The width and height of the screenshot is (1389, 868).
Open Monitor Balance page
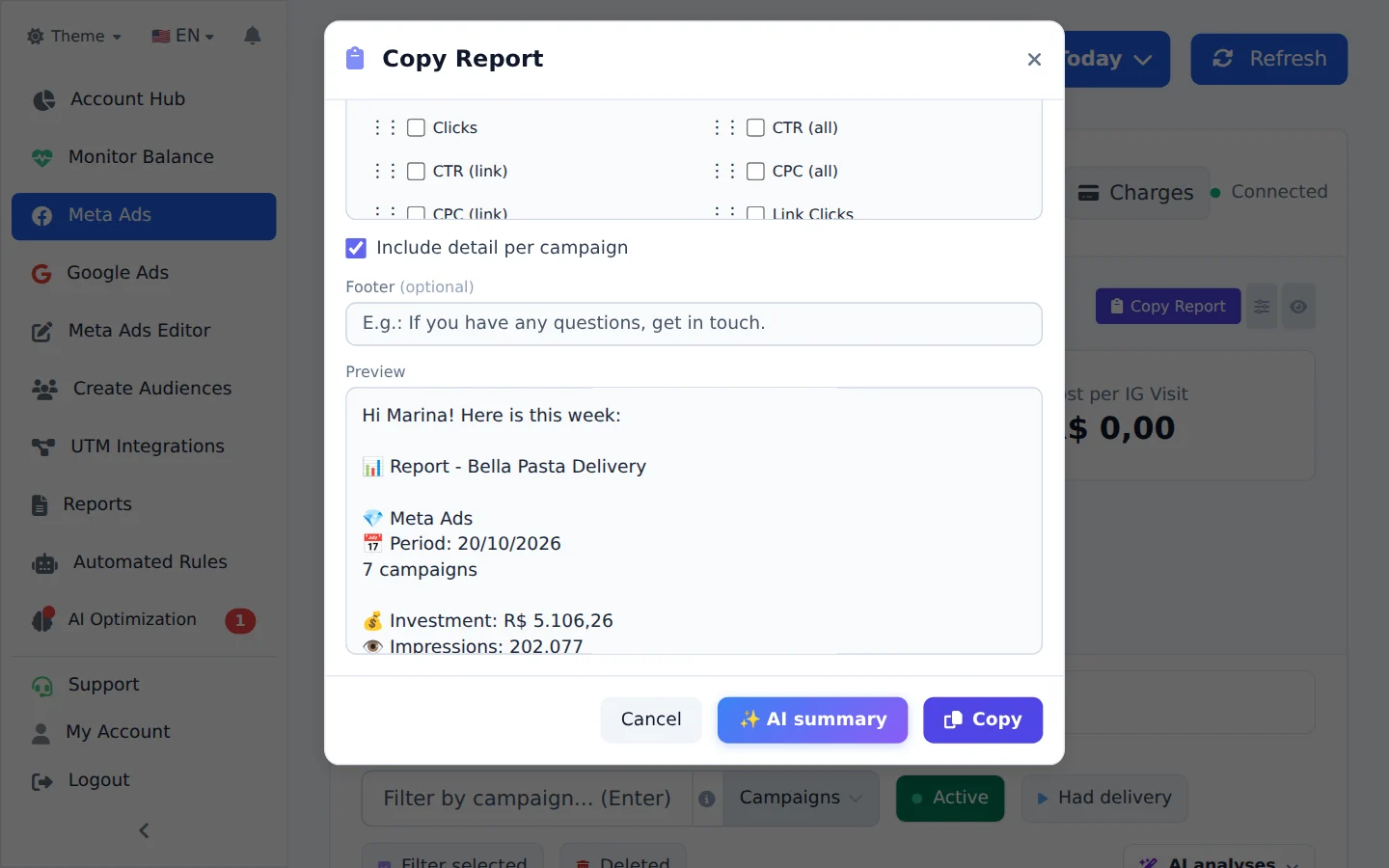point(144,157)
